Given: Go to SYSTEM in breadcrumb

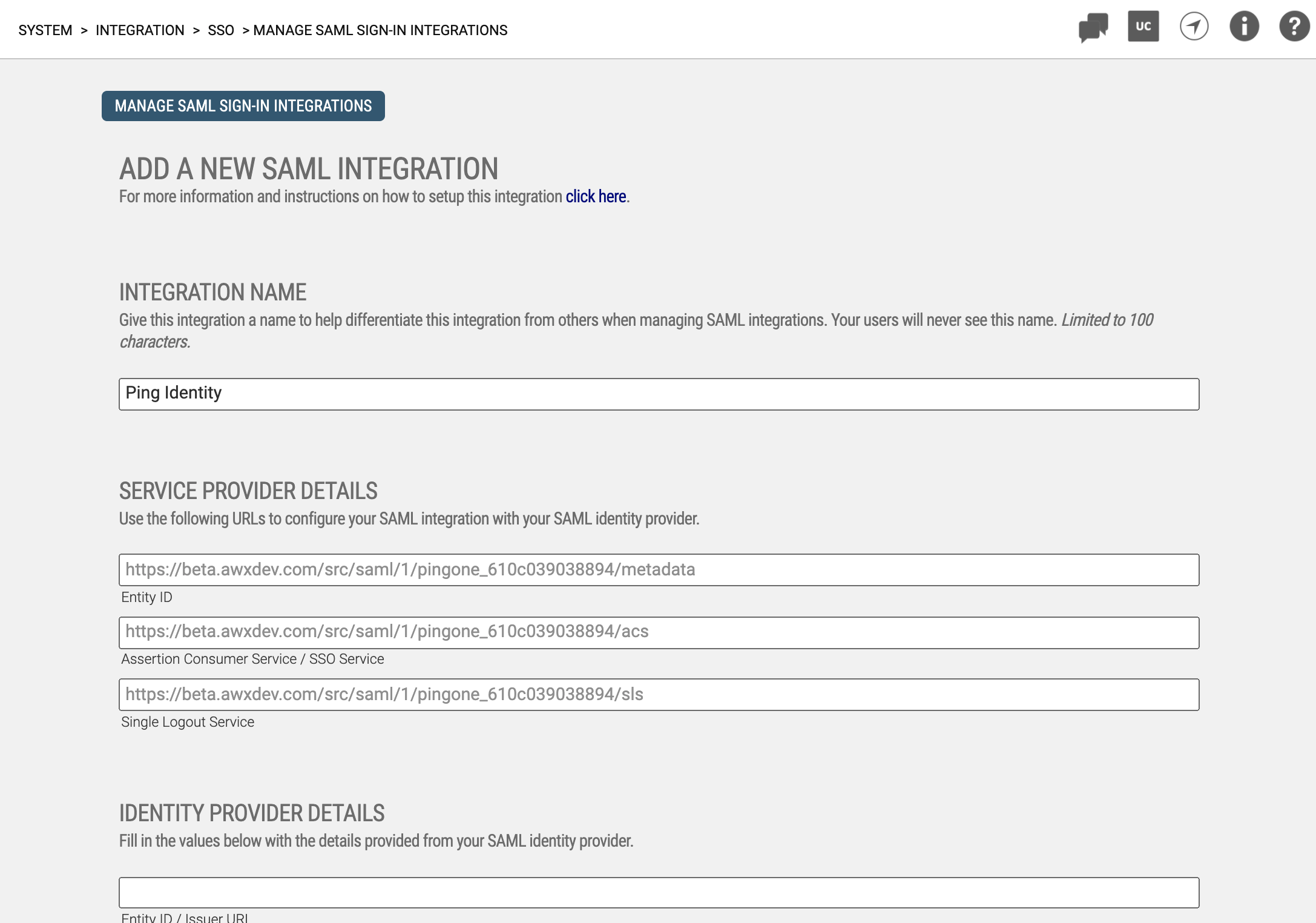Looking at the screenshot, I should coord(45,30).
